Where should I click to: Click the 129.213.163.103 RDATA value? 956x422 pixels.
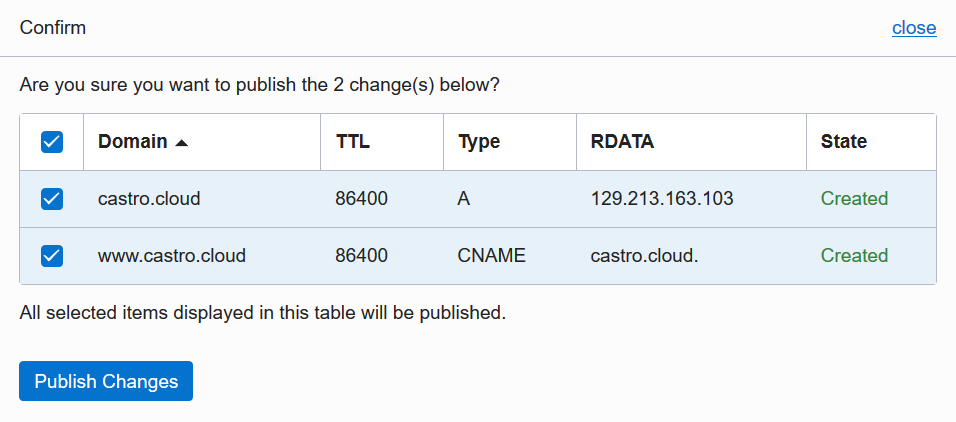click(662, 199)
